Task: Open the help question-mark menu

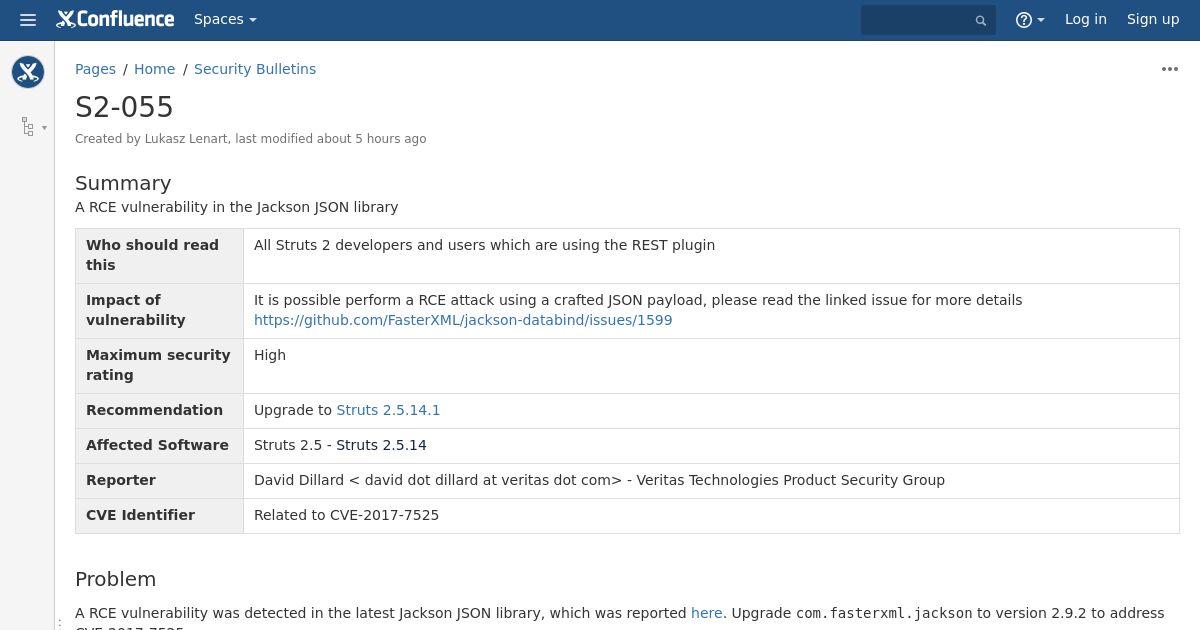Action: [1029, 19]
